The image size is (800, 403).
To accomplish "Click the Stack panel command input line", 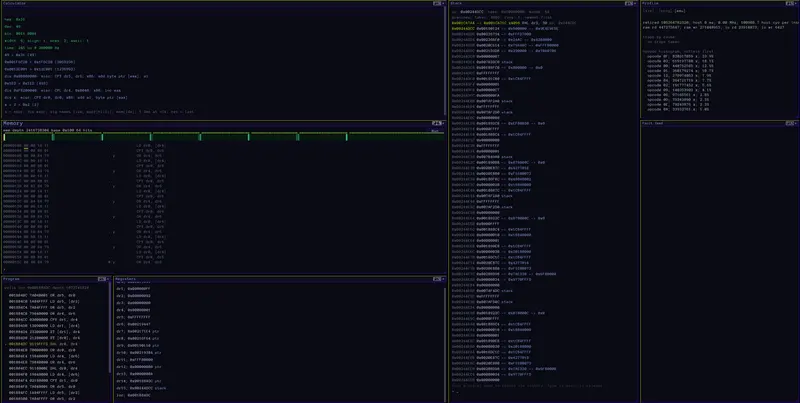I will click(x=543, y=392).
